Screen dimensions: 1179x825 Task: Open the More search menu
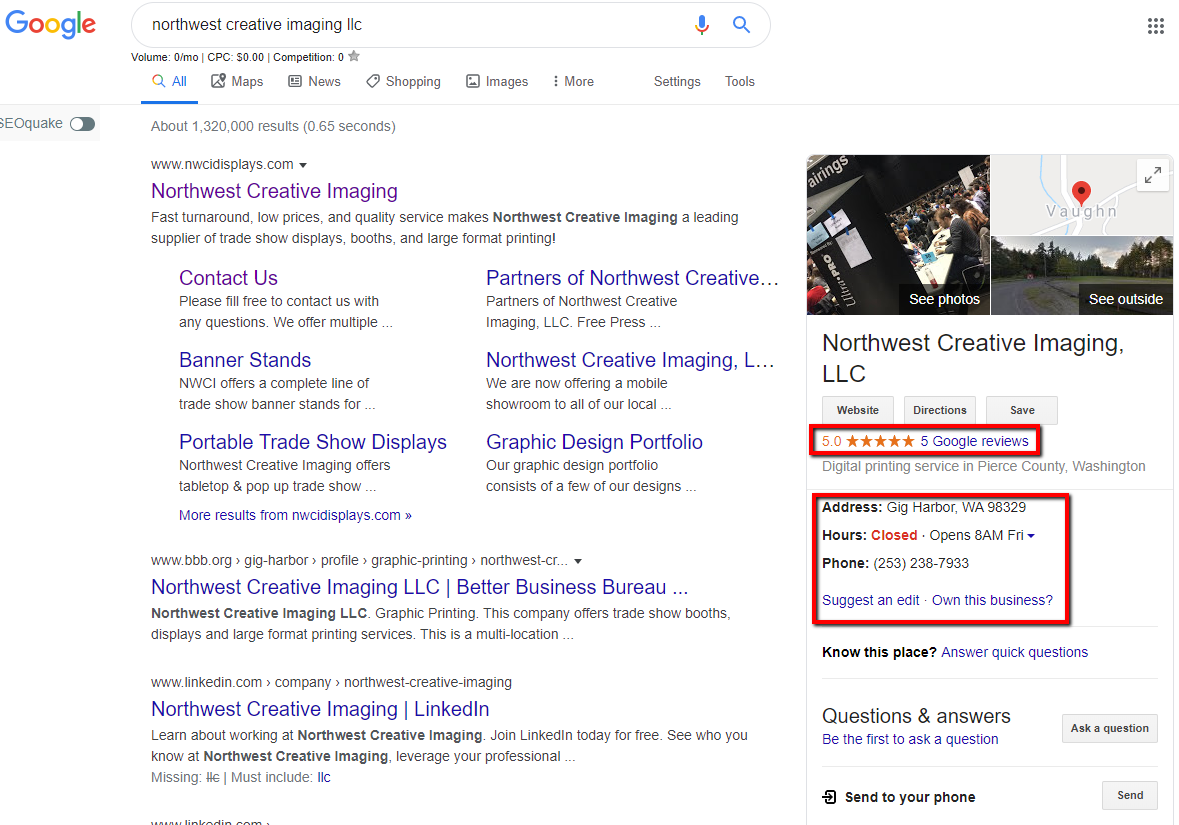573,81
